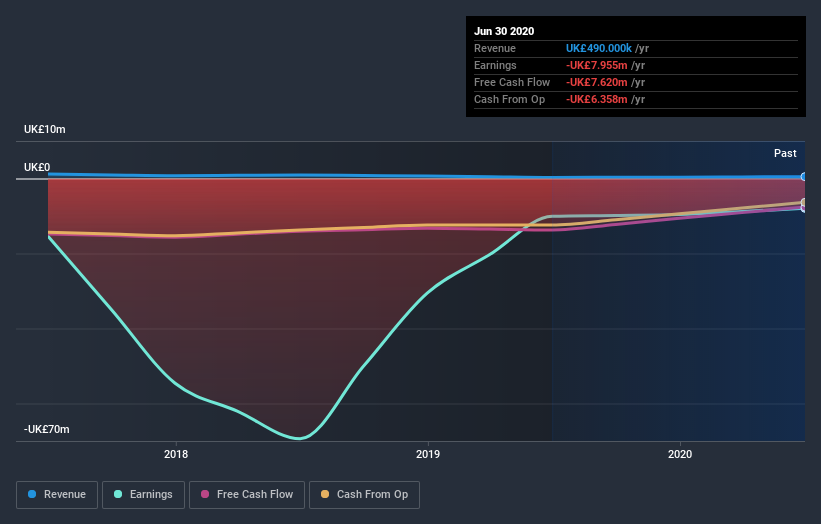Screen dimensions: 821x524
Task: Click the -UK£6.358m cash from op value
Action: coord(596,99)
